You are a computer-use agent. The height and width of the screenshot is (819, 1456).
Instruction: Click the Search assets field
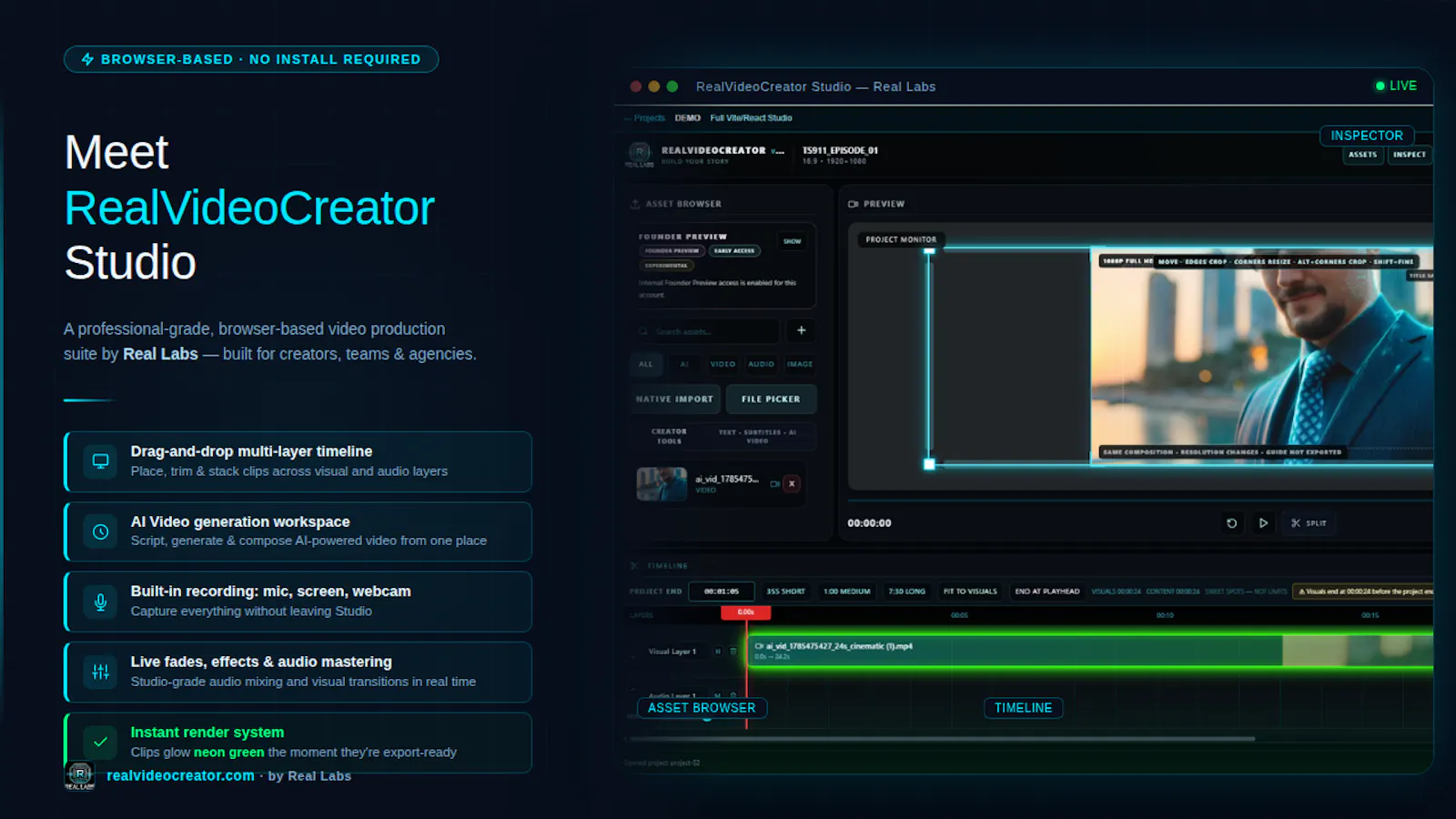(x=705, y=331)
